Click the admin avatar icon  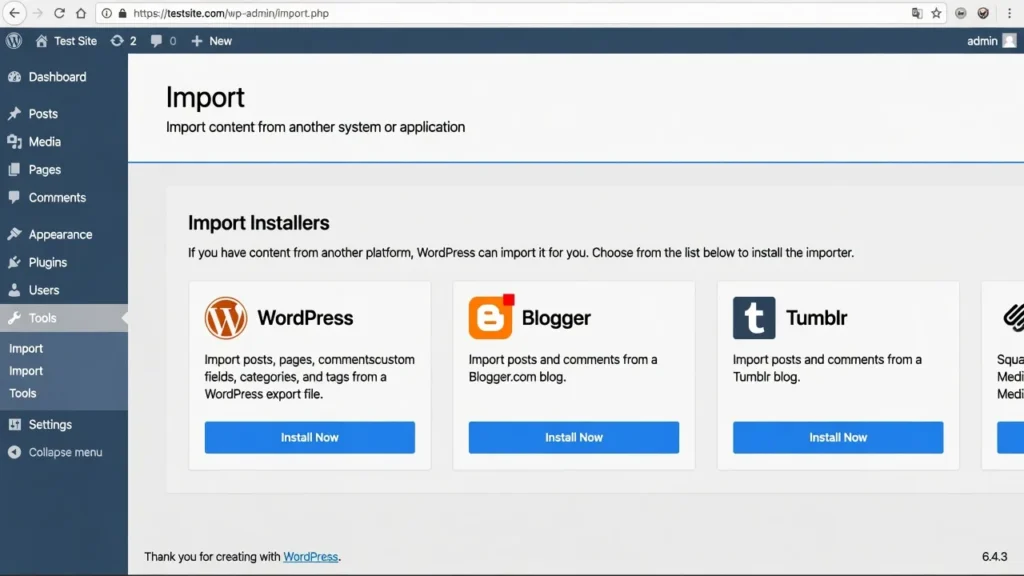click(x=1010, y=40)
